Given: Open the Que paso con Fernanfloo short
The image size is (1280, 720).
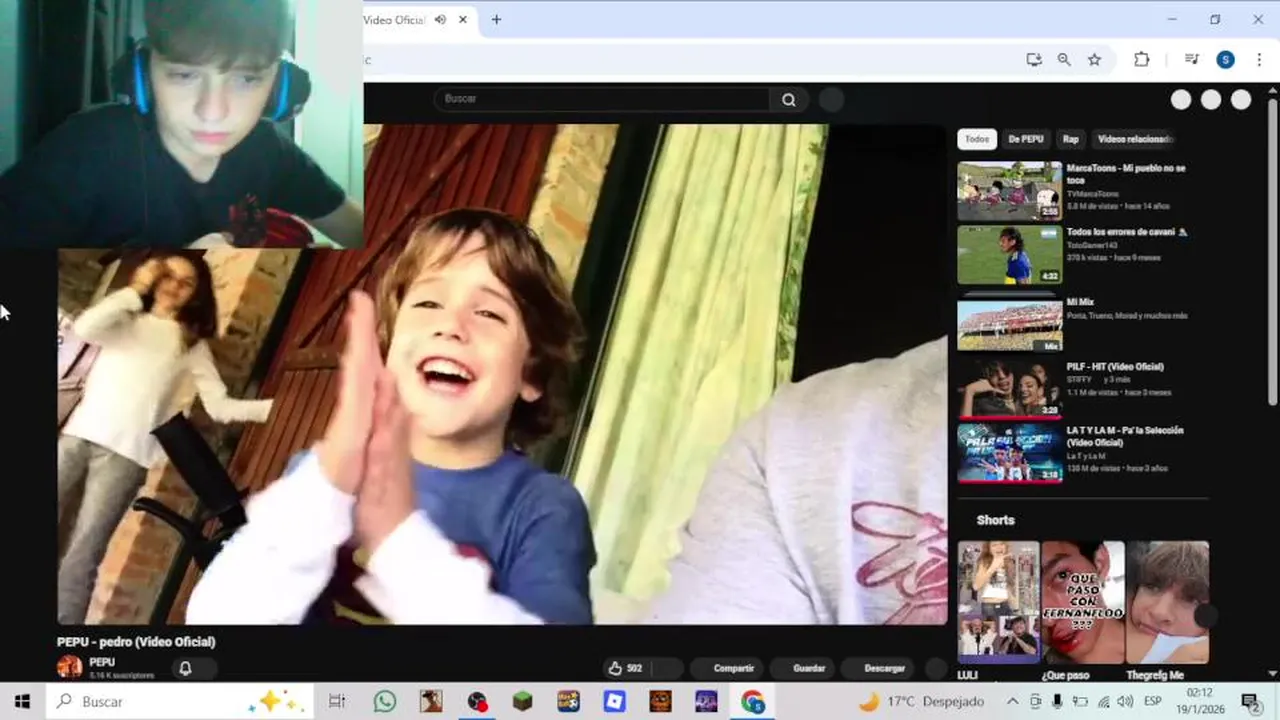Looking at the screenshot, I should 1083,602.
